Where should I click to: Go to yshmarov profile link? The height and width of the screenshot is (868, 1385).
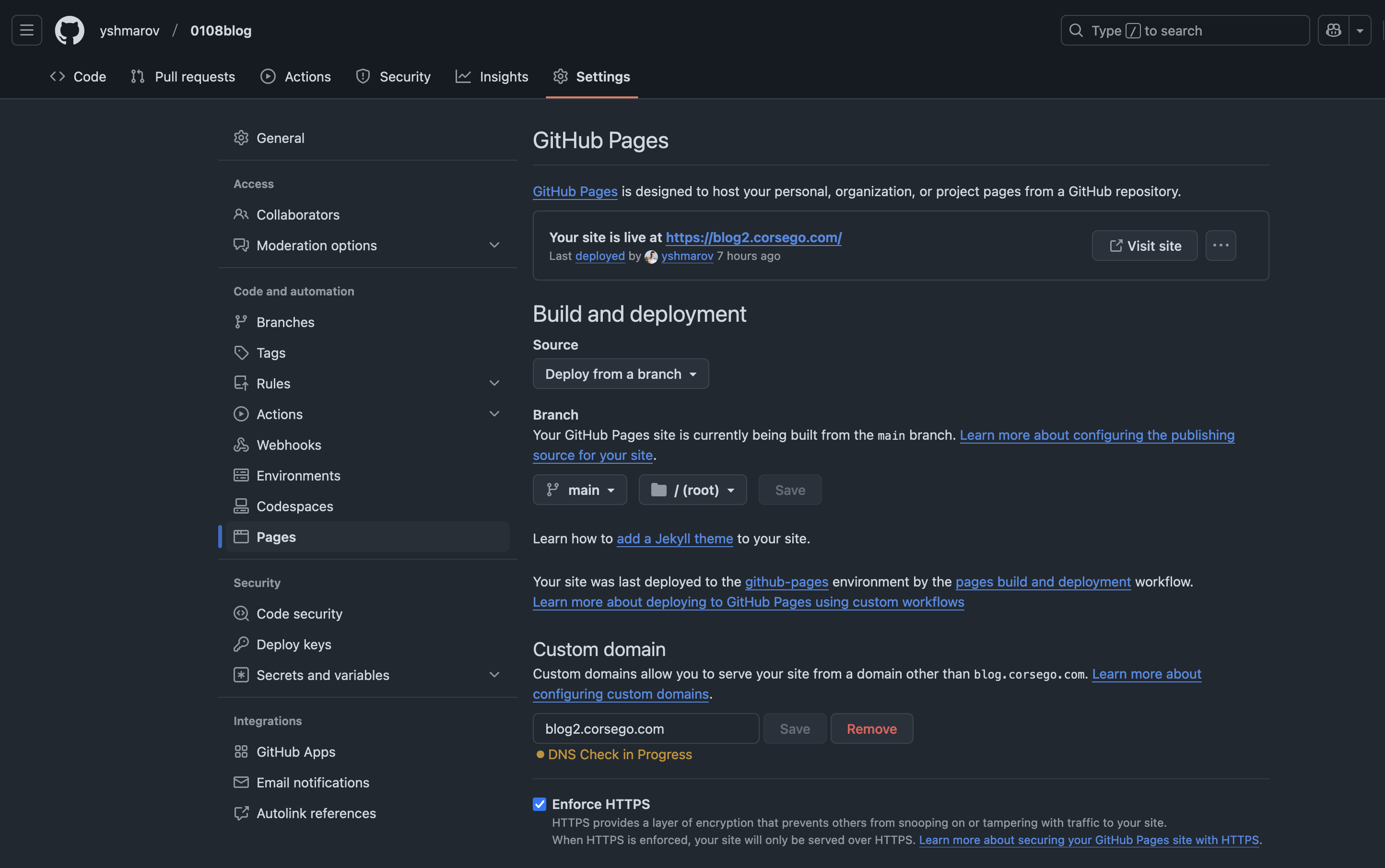click(x=129, y=30)
